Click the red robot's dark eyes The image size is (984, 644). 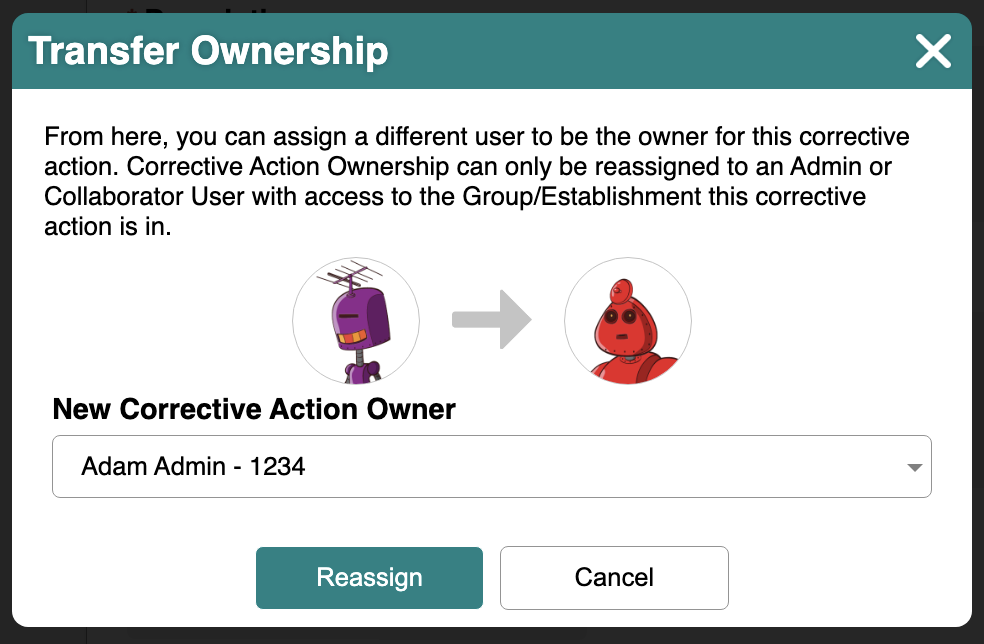(x=620, y=316)
